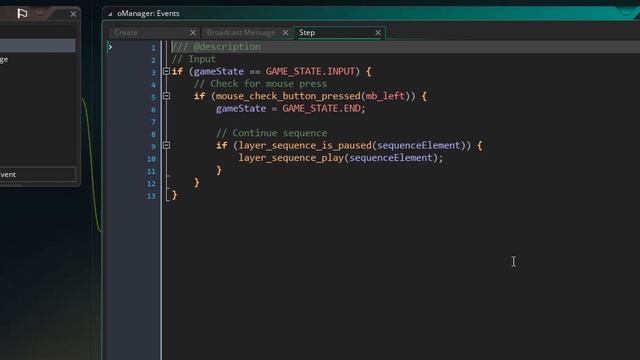Screen dimensions: 640x360
Task: Select the highlighted row in left panel
Action: click(38, 45)
